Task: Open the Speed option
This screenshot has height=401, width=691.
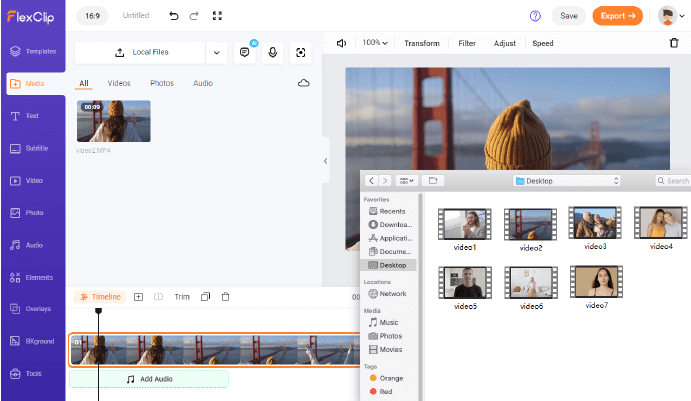Action: (x=542, y=43)
